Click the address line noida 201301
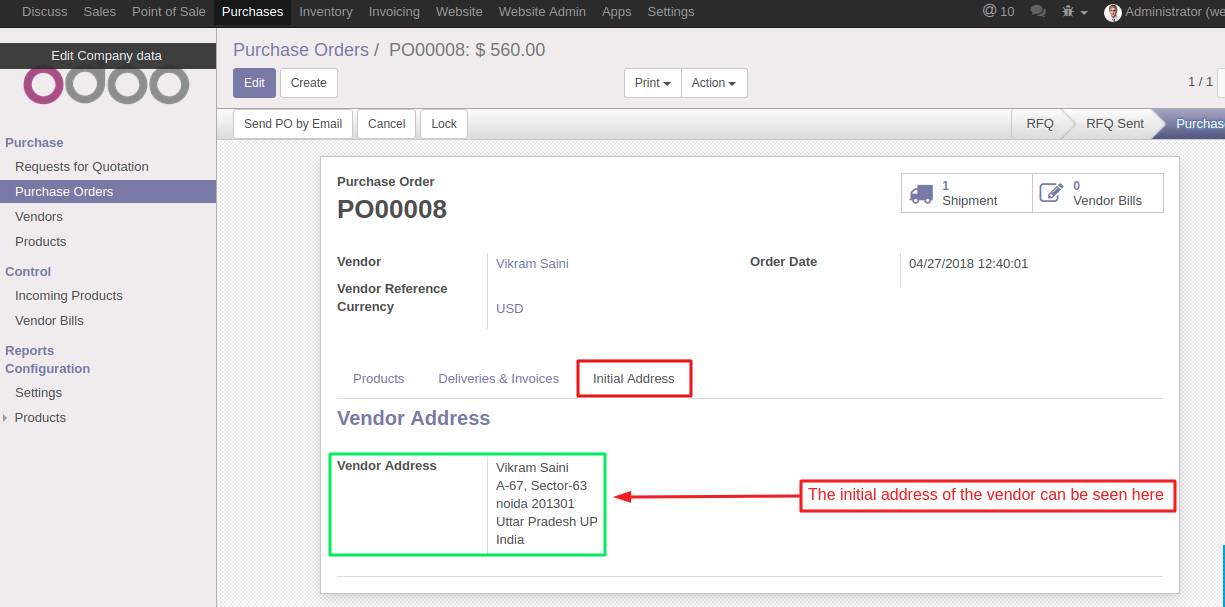Screen dimensions: 1225x607 click(x=535, y=504)
